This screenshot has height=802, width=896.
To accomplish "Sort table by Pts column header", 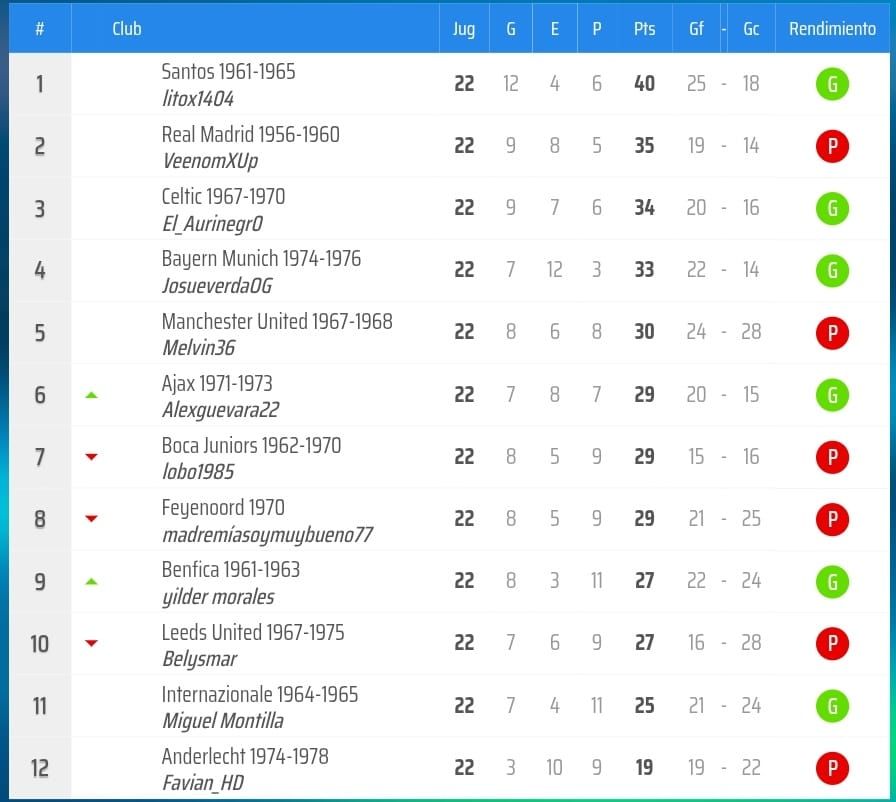I will click(644, 29).
